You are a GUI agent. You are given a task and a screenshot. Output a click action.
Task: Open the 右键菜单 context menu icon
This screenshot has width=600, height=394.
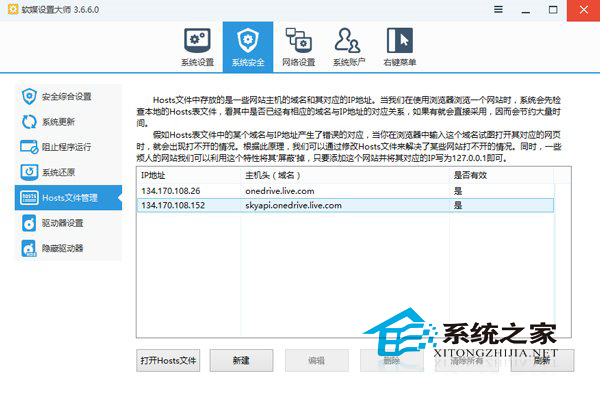399,41
